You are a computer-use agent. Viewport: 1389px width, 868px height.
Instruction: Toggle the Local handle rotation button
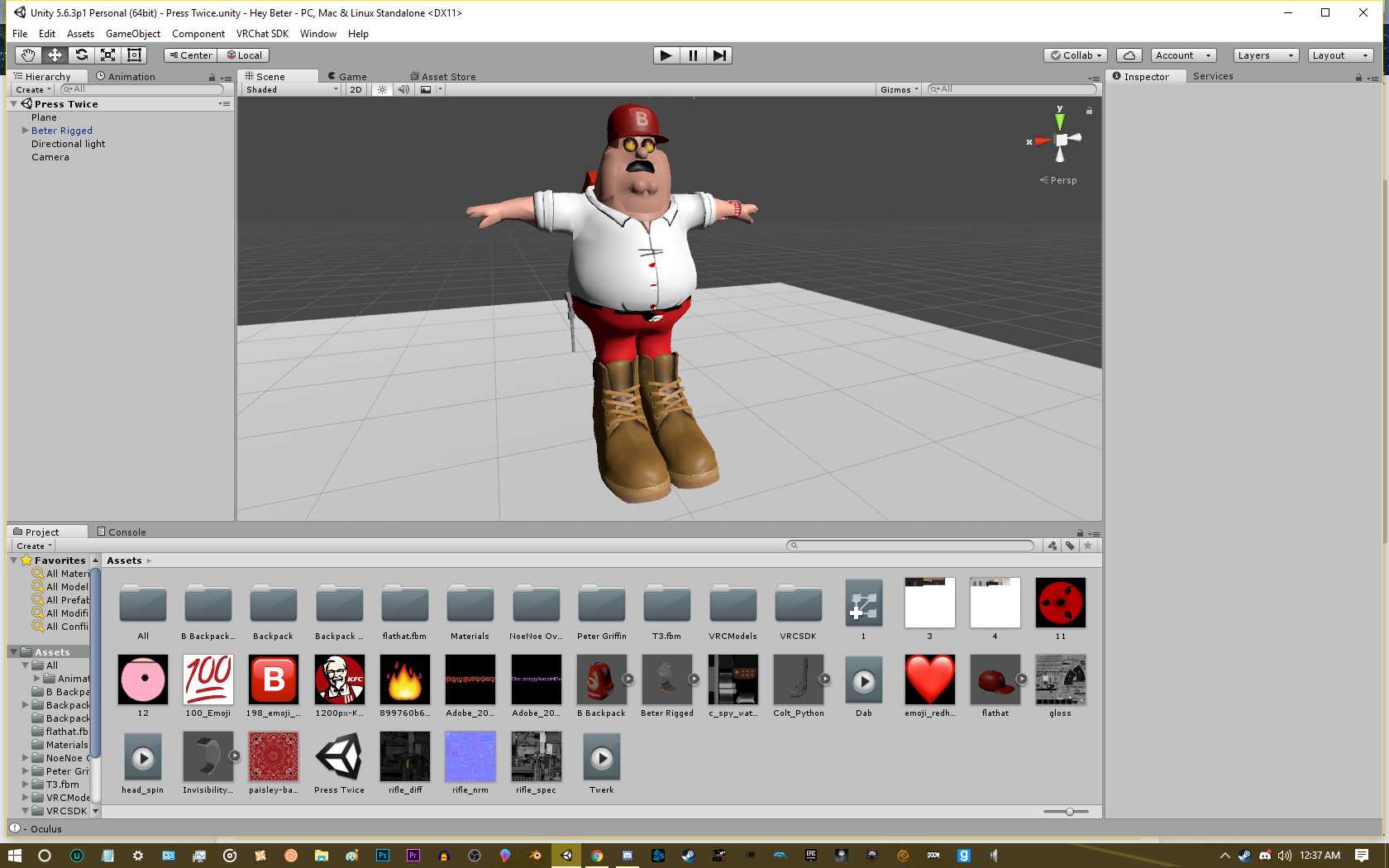[x=244, y=55]
